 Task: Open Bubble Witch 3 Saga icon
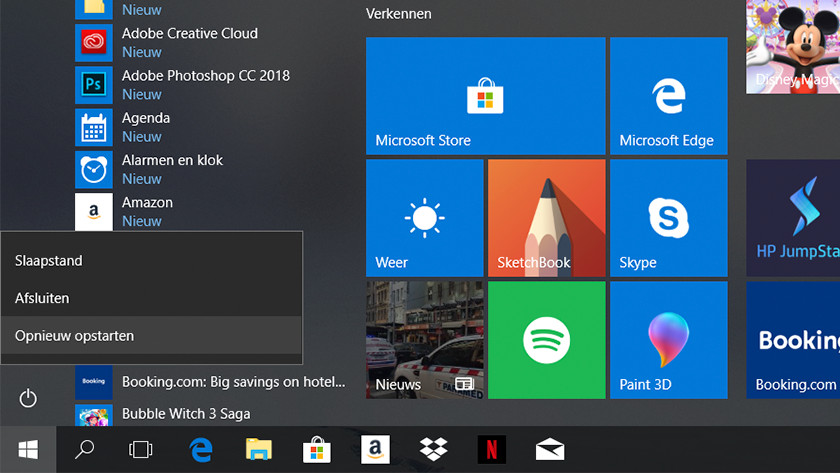94,415
